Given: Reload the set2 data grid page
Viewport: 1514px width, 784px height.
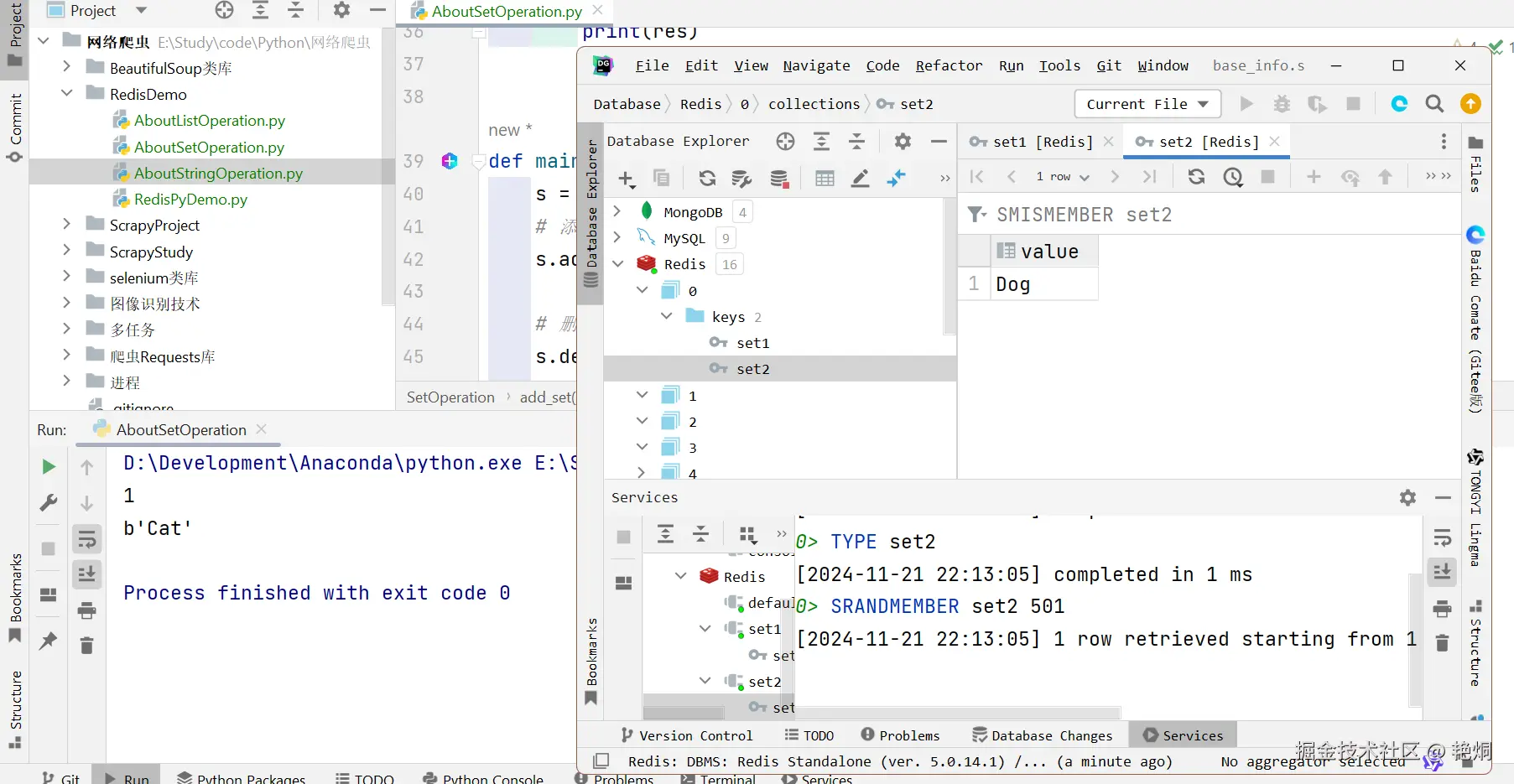Looking at the screenshot, I should pos(1196,177).
